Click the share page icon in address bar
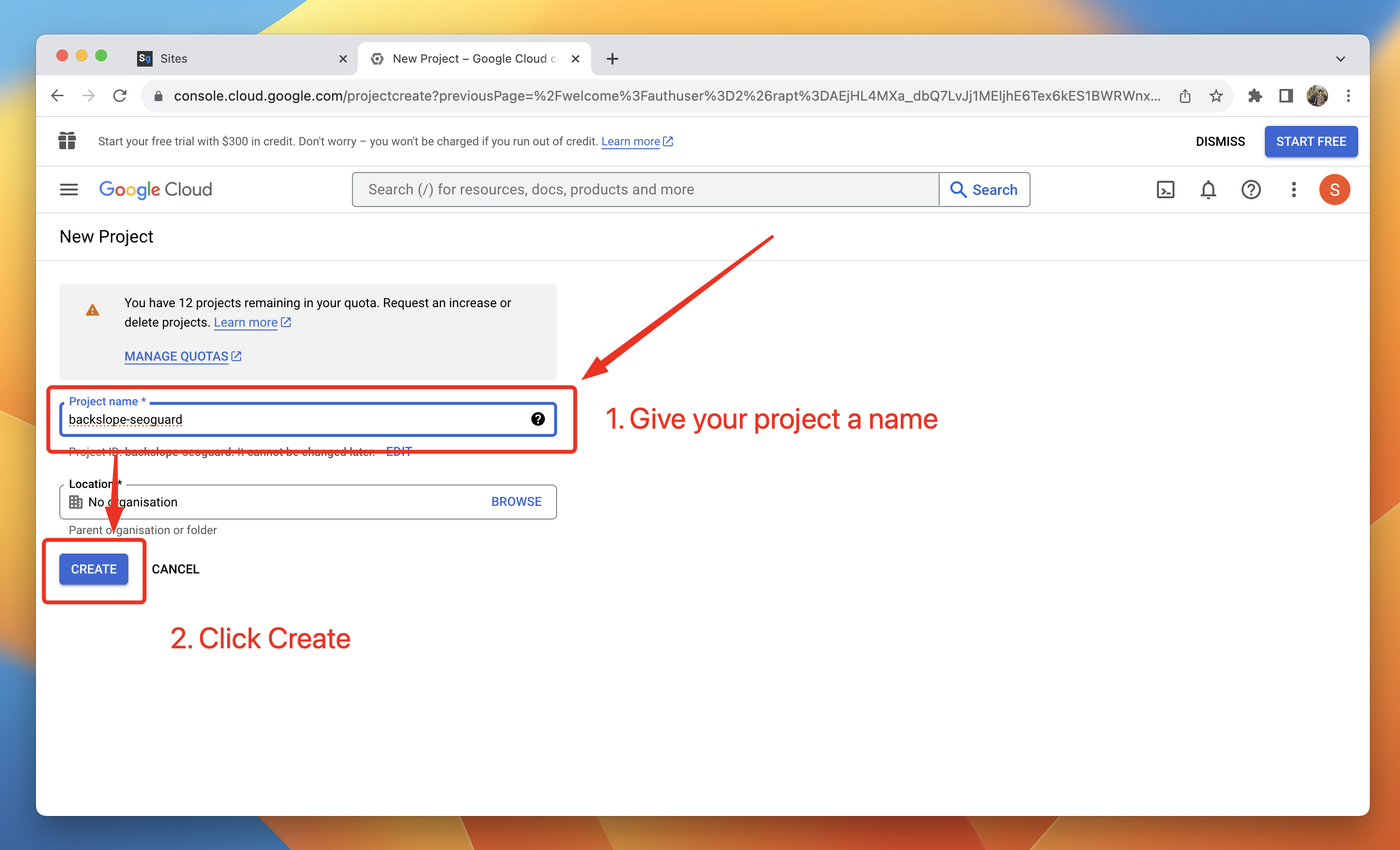Viewport: 1400px width, 850px height. (x=1185, y=96)
